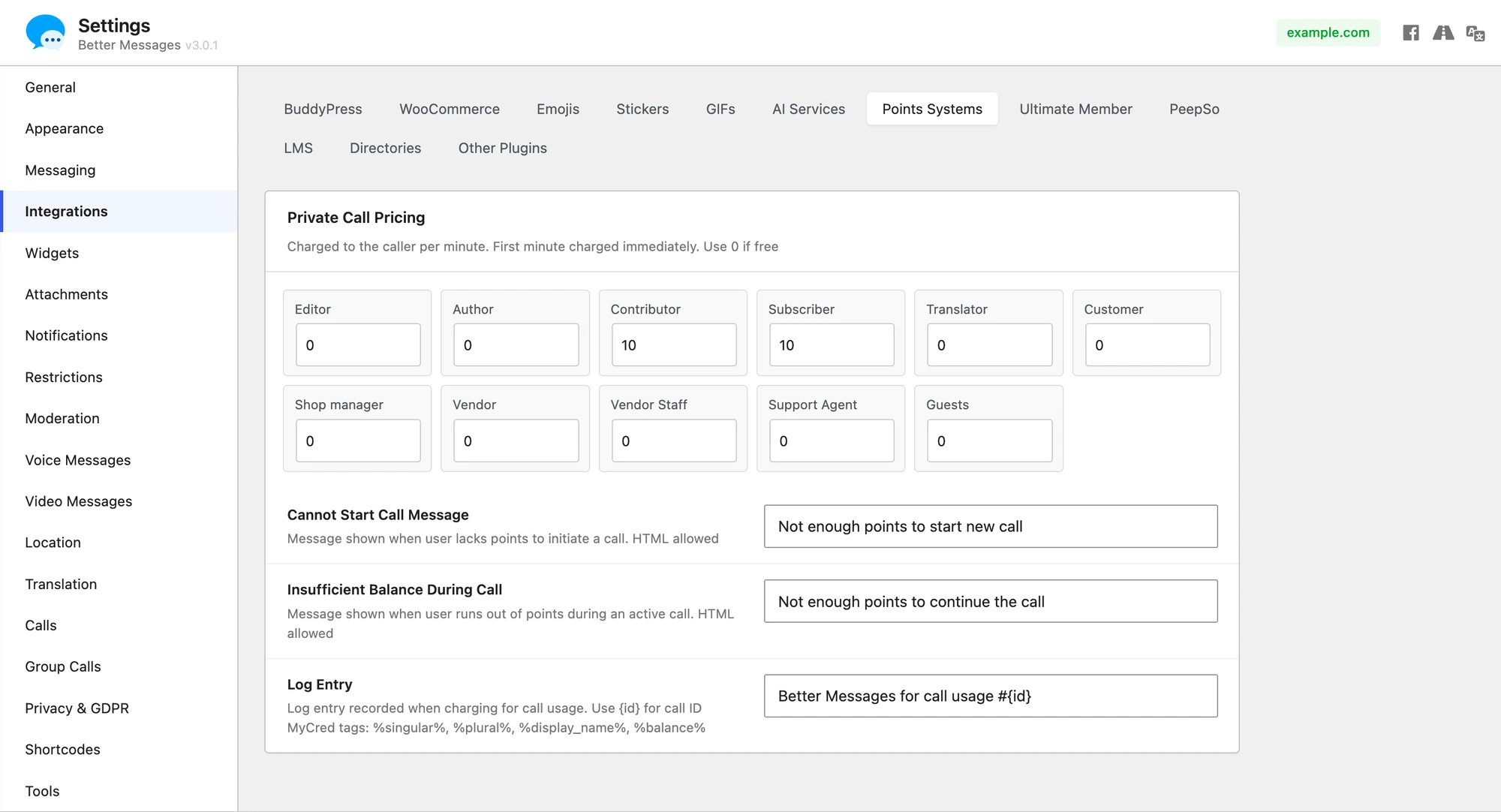Open Privacy & GDPR settings
This screenshot has height=812, width=1501.
pyautogui.click(x=119, y=708)
